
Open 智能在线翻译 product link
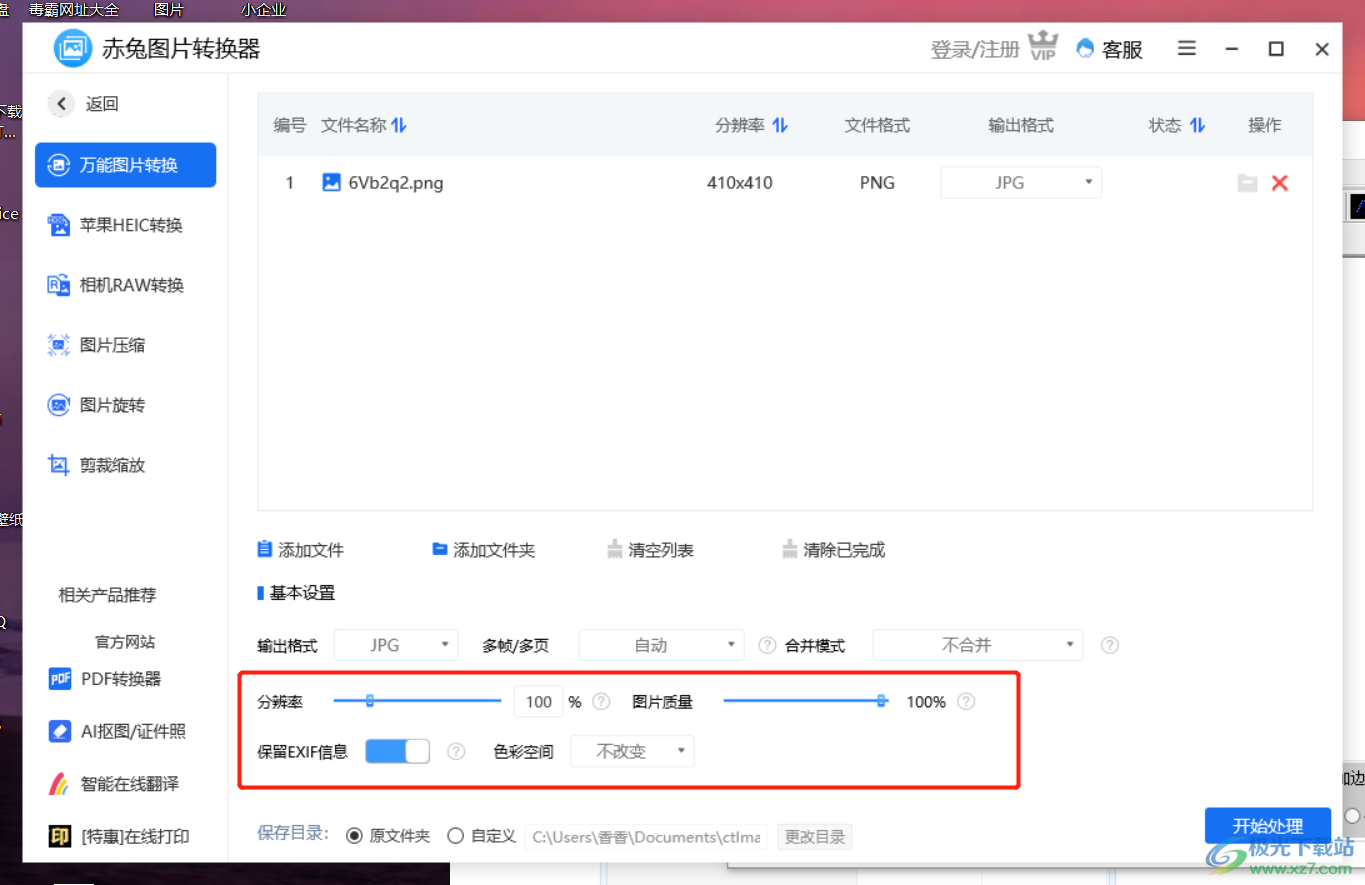[113, 783]
